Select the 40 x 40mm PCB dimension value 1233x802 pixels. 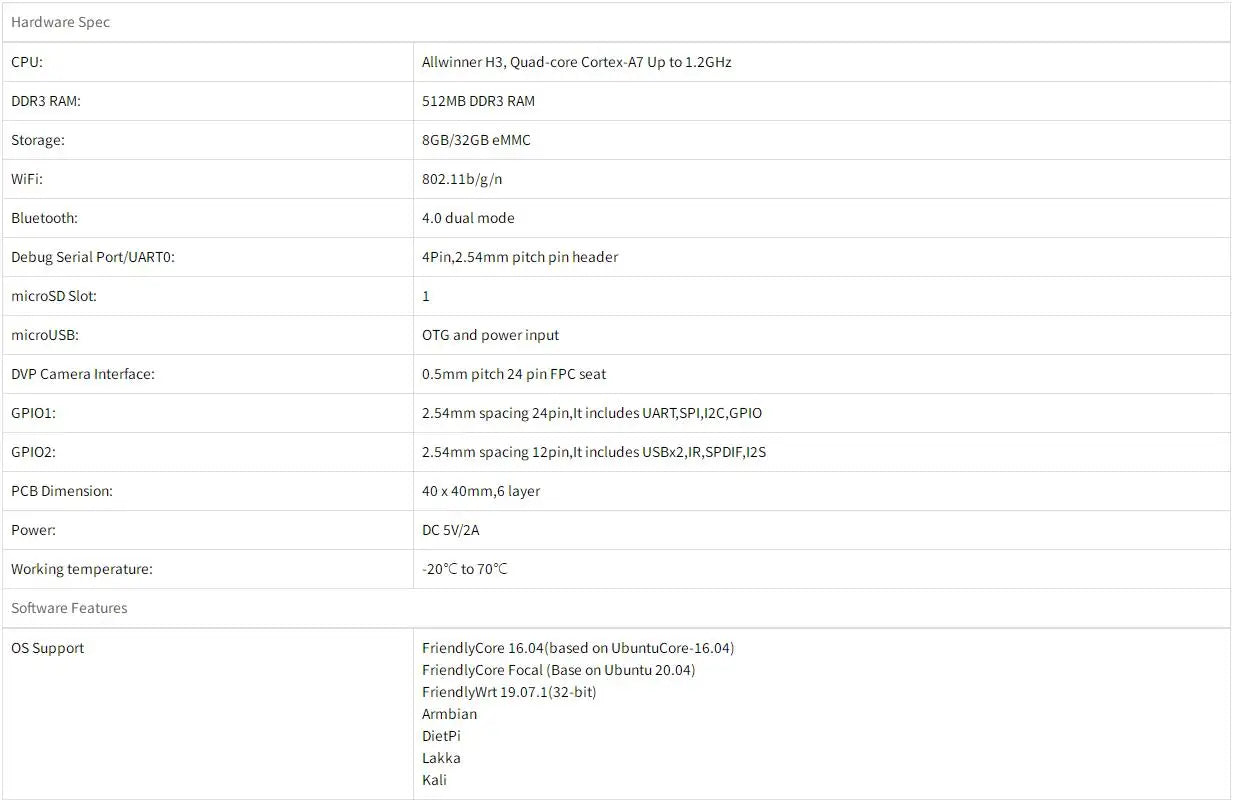pyautogui.click(x=481, y=491)
